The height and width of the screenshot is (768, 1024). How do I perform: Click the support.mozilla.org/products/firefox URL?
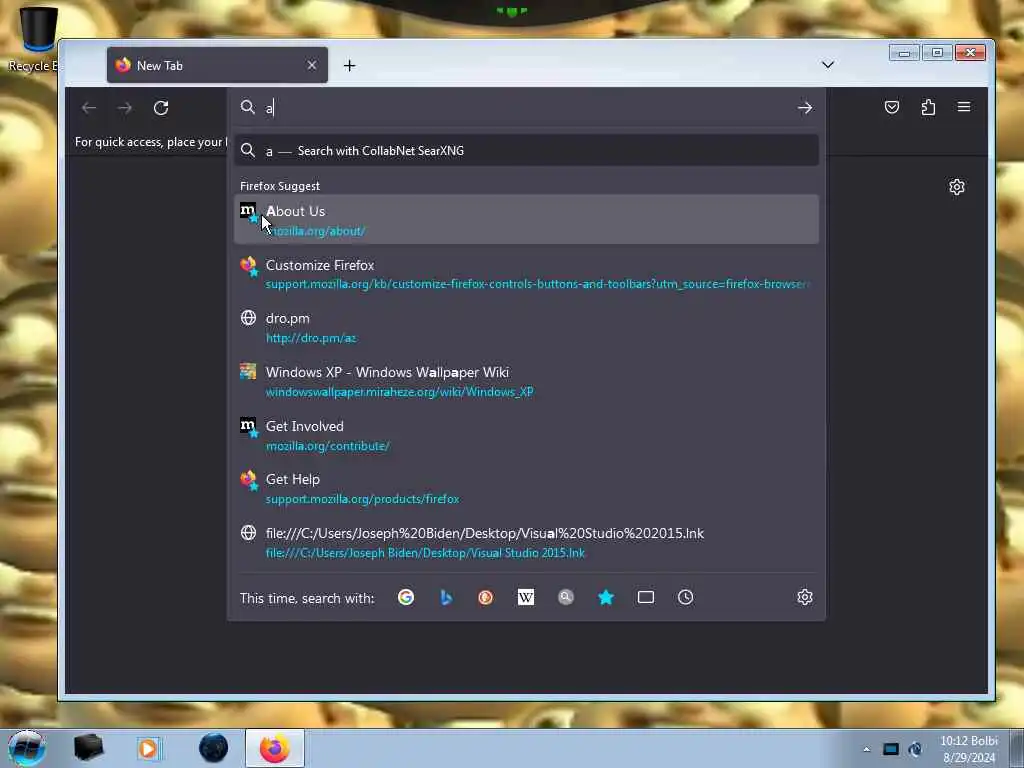tap(362, 499)
